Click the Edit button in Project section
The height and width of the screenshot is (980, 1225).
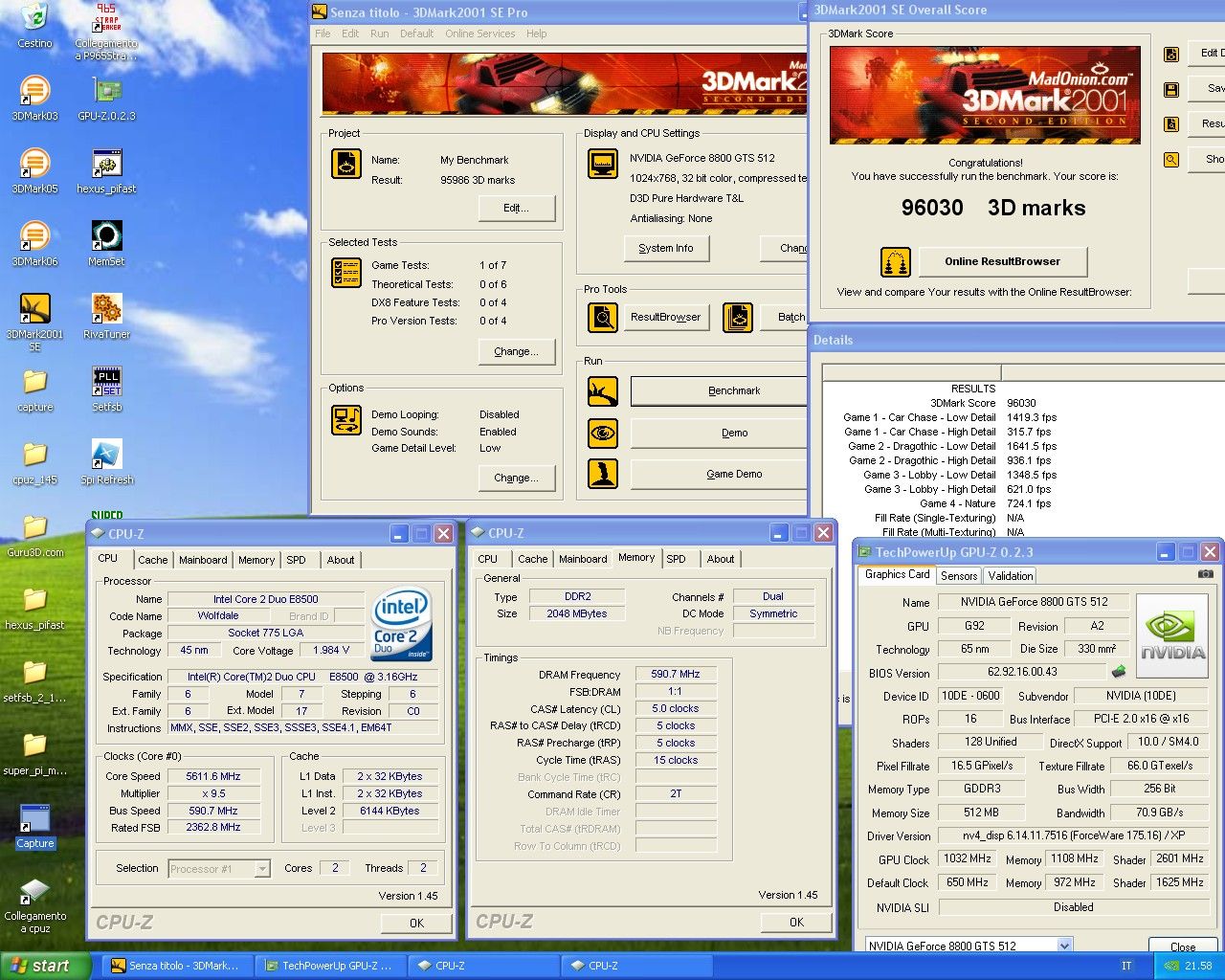pos(516,208)
